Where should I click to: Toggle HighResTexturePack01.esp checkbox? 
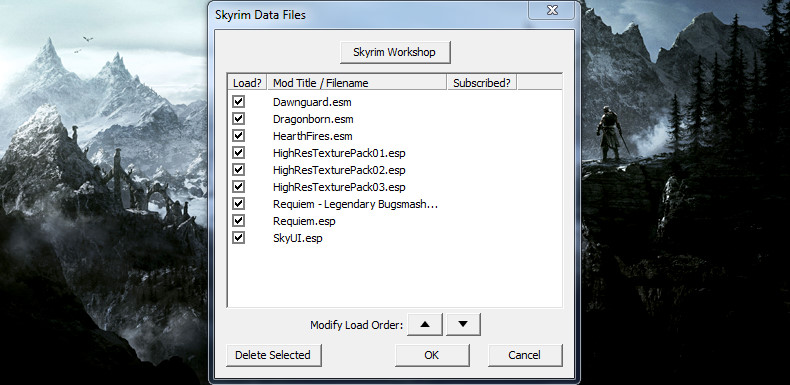tap(238, 153)
